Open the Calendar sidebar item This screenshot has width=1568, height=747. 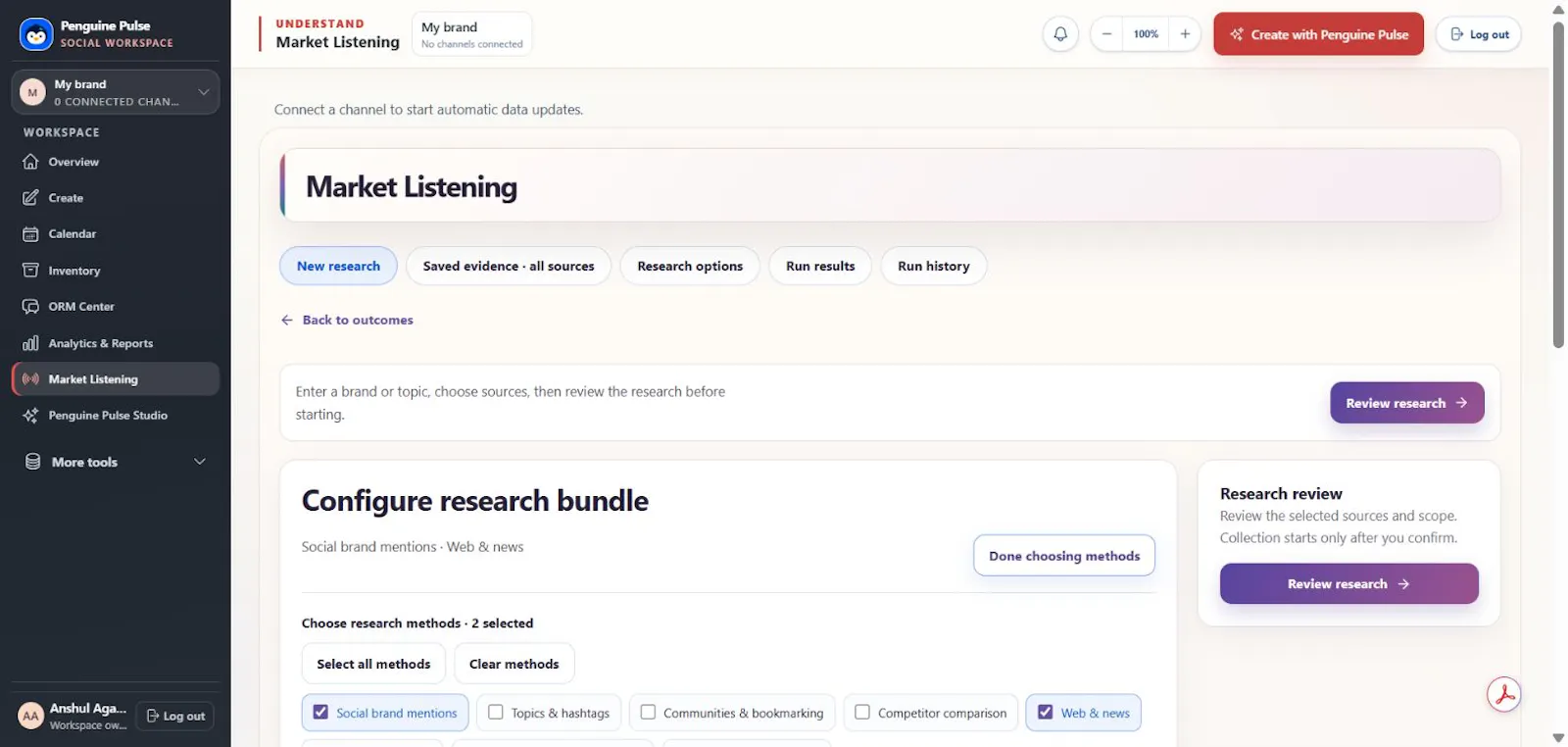pyautogui.click(x=116, y=234)
